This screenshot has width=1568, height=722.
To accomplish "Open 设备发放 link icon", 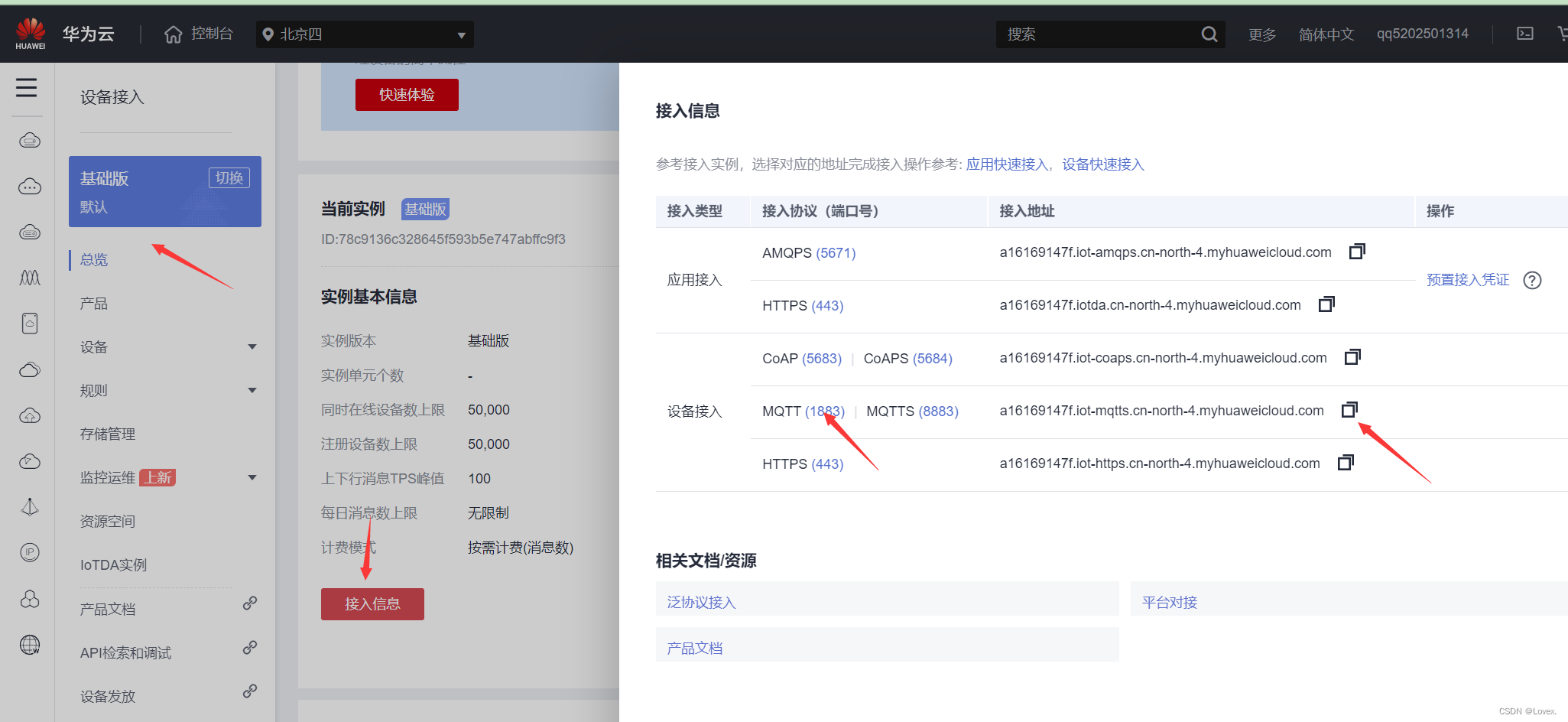I will [x=250, y=691].
